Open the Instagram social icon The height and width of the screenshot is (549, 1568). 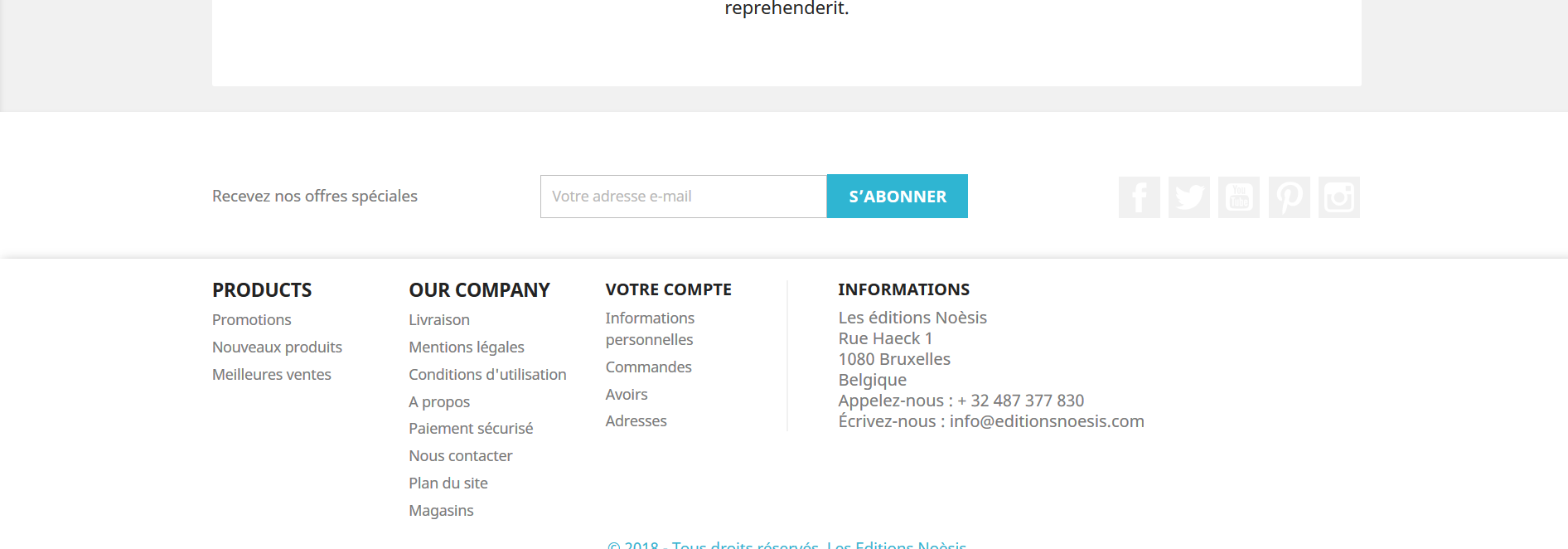tap(1338, 197)
